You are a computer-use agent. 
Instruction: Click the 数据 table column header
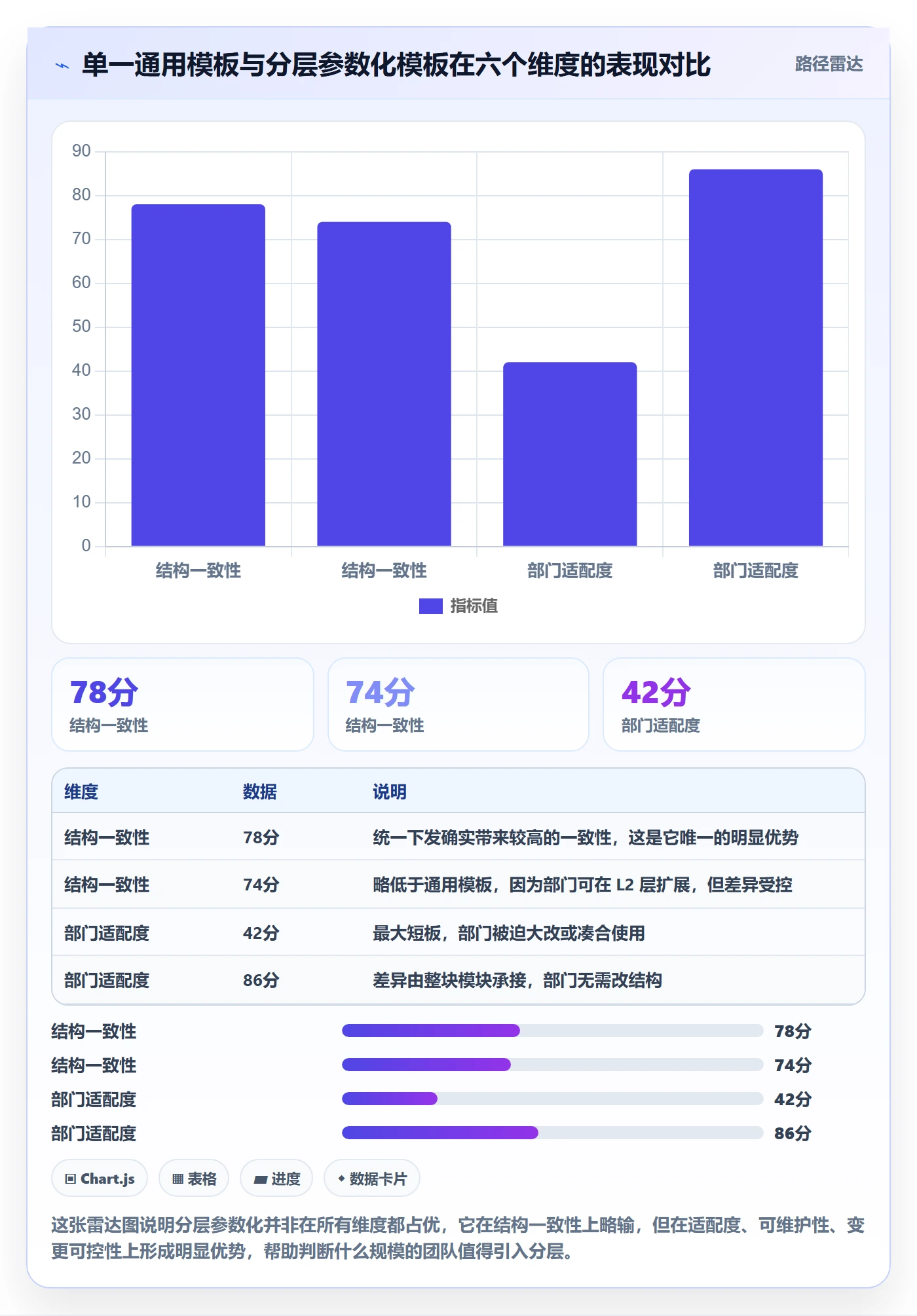[260, 792]
